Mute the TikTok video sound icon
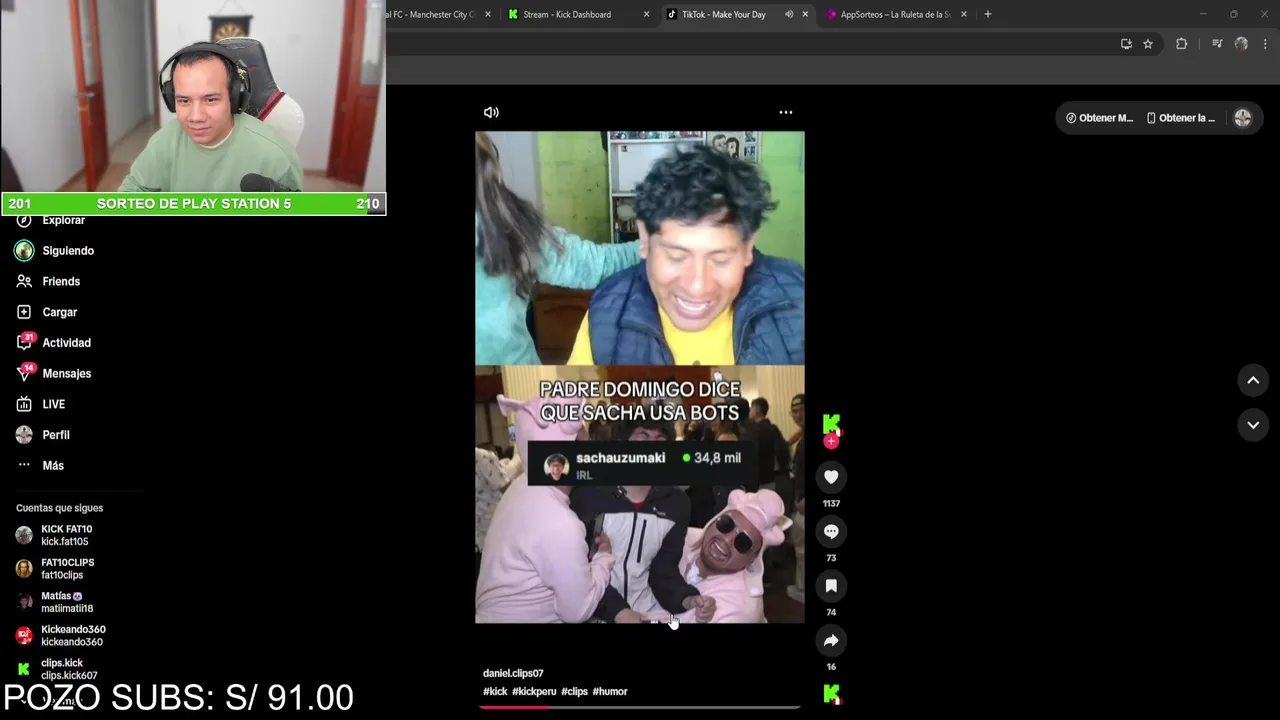 tap(491, 112)
